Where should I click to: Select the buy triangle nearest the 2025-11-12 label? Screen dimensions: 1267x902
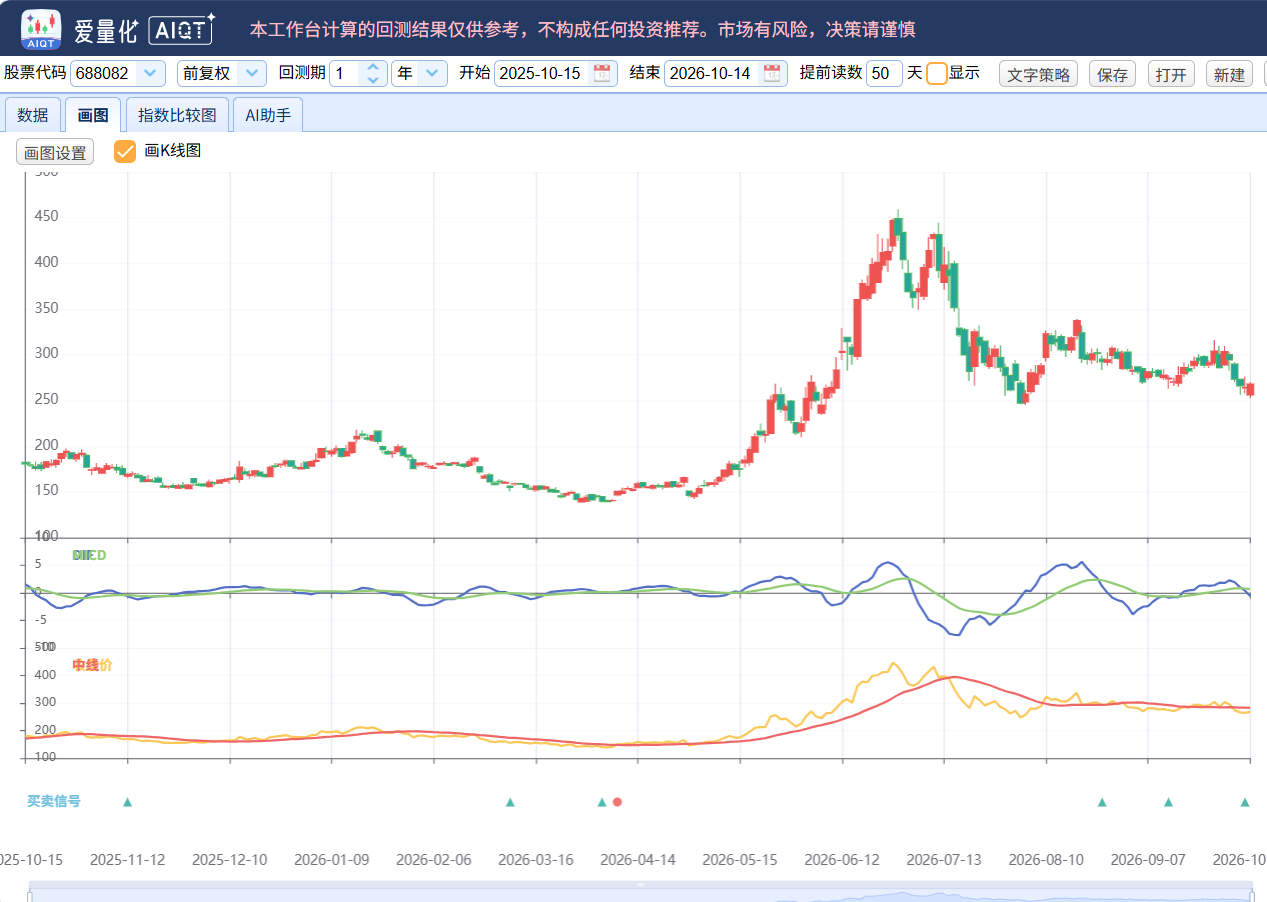[127, 802]
